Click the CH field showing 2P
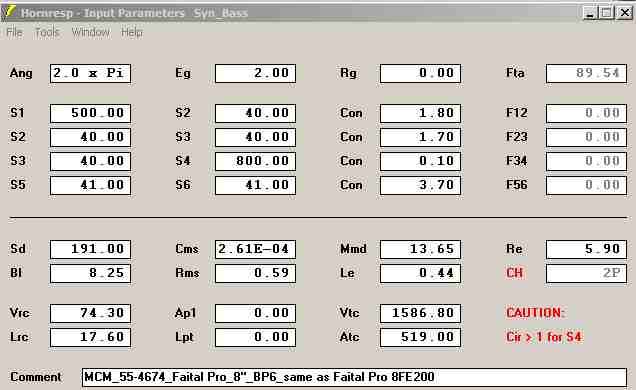The height and width of the screenshot is (390, 636). [586, 273]
